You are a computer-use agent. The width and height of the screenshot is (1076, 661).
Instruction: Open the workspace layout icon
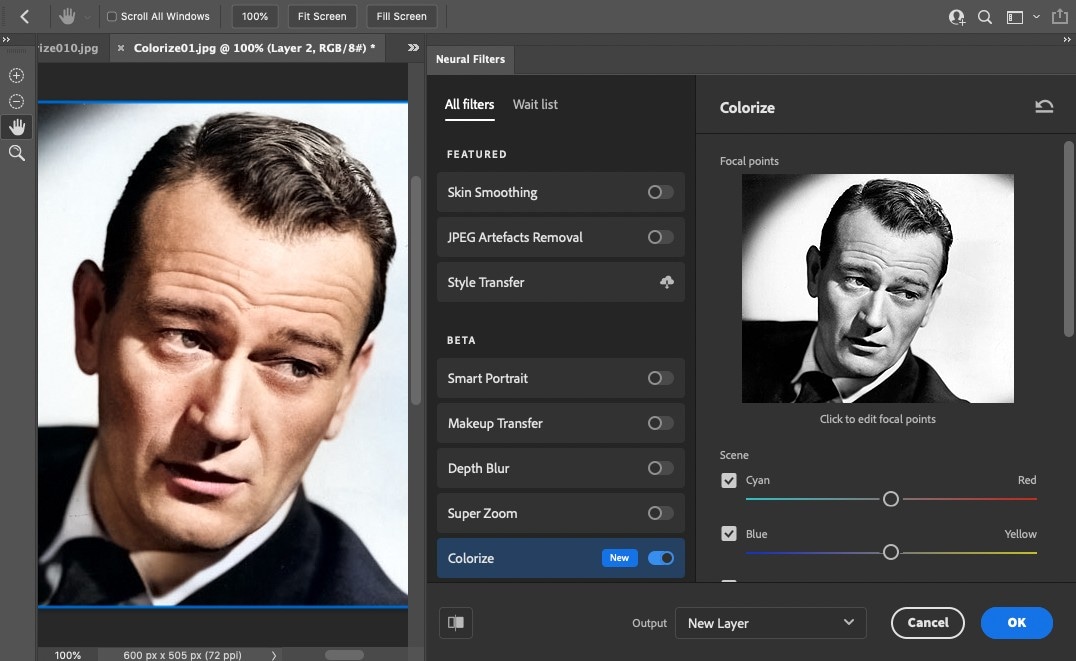(x=1015, y=17)
